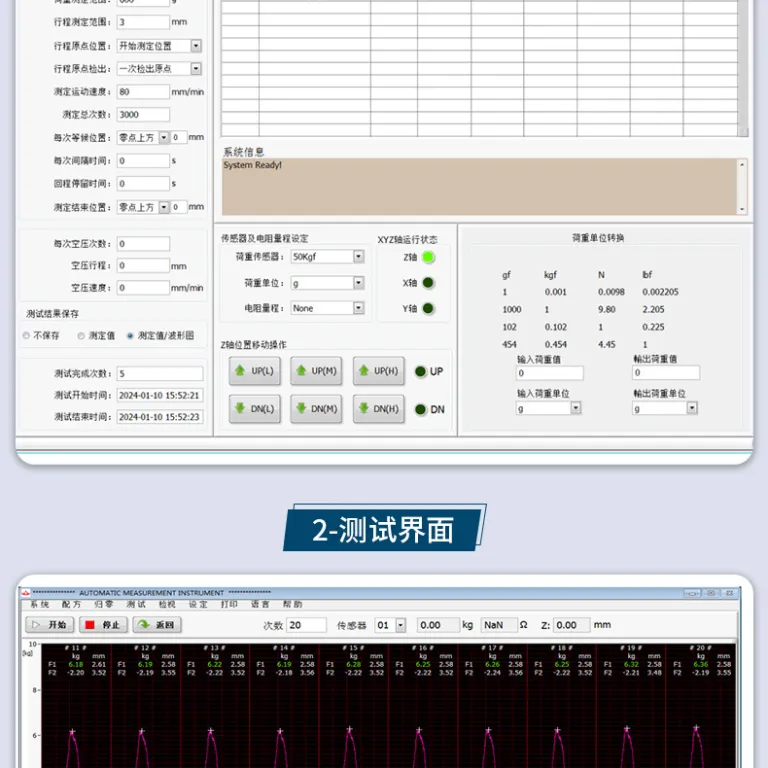
Task: Click the 测定运动速度 field showing 80
Action: [x=143, y=92]
